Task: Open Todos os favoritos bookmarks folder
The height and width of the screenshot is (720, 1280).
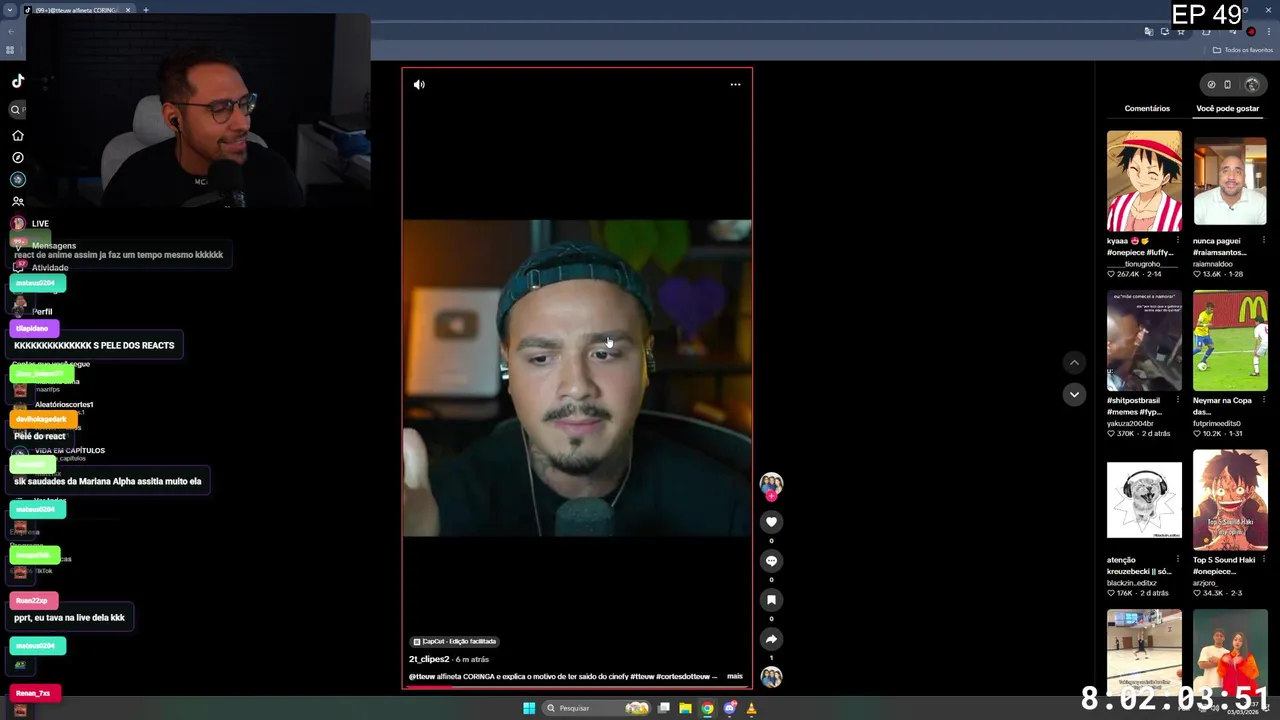Action: pyautogui.click(x=1242, y=50)
